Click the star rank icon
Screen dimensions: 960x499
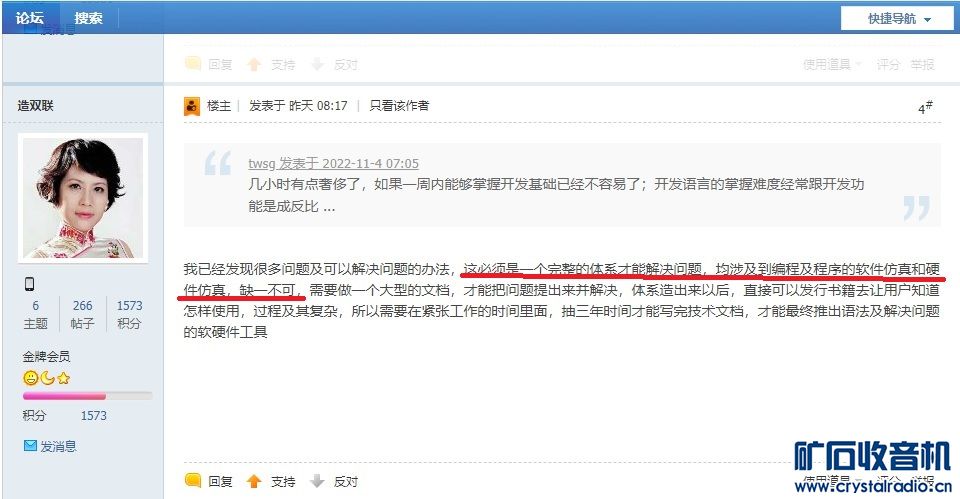coord(64,378)
